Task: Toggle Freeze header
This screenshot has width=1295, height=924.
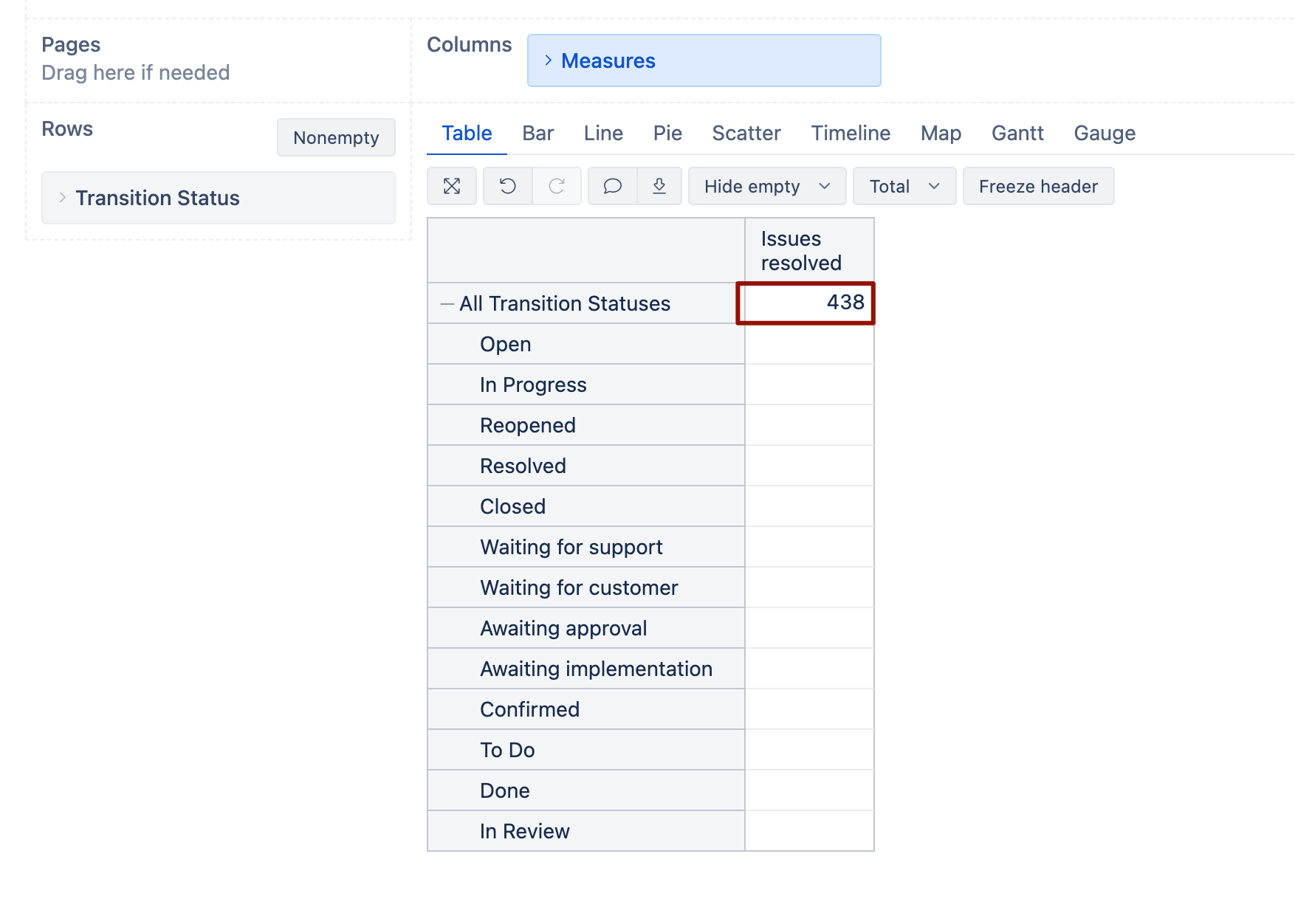Action: [1038, 186]
